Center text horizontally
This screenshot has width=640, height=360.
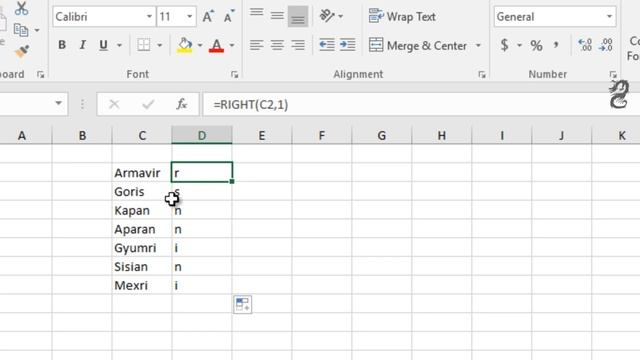pyautogui.click(x=277, y=45)
